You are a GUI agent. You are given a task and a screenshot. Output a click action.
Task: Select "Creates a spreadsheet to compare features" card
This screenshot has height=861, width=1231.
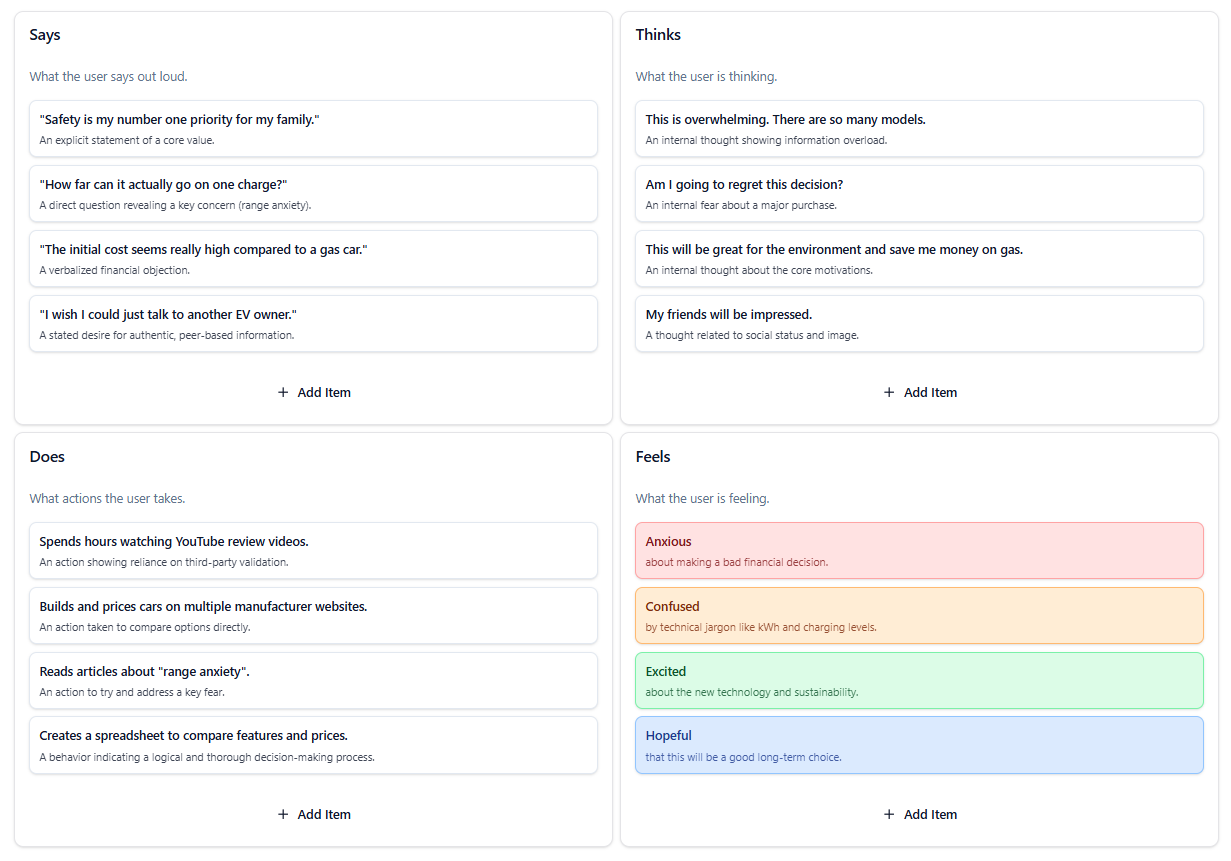[313, 745]
